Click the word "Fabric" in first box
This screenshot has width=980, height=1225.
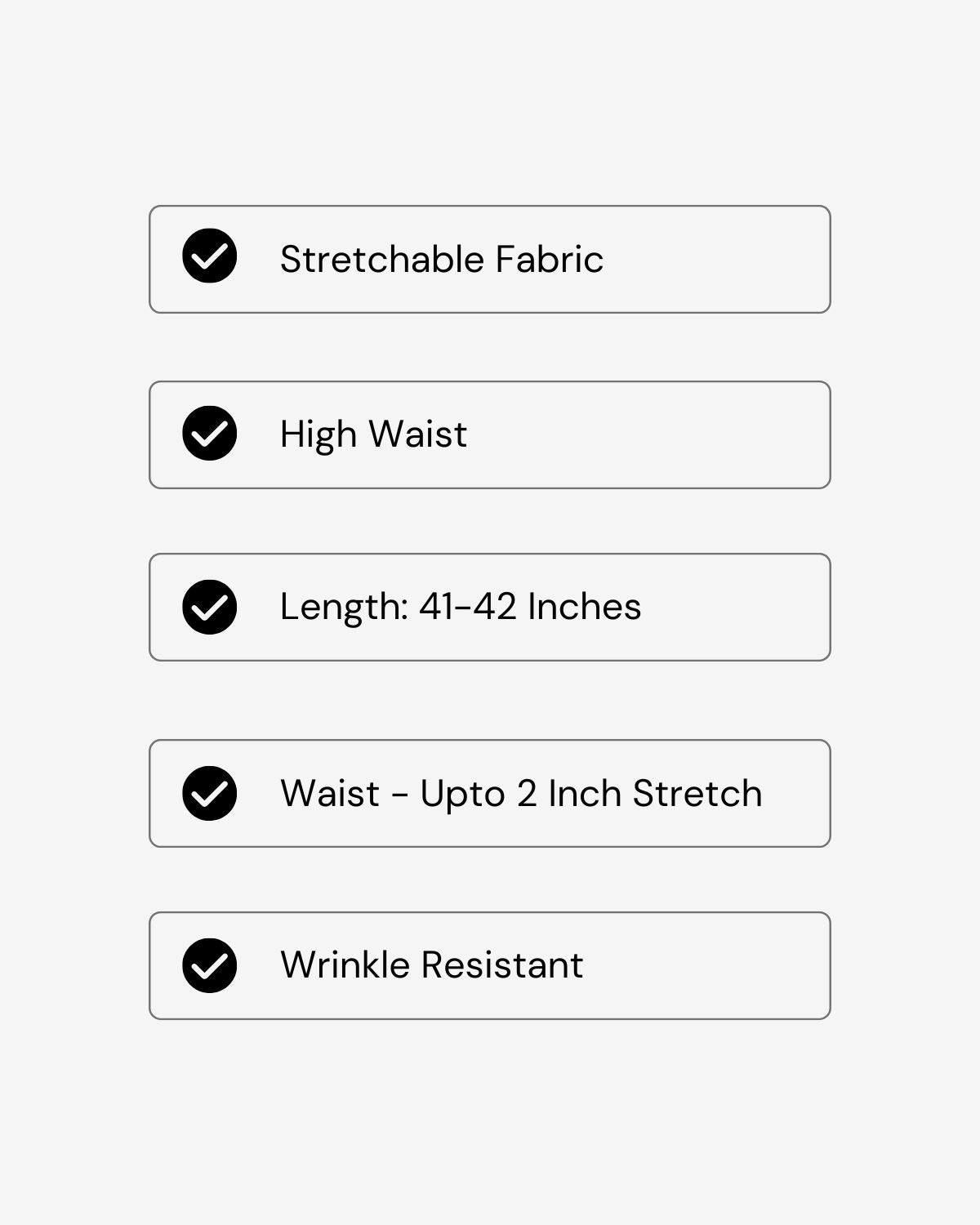(x=550, y=260)
